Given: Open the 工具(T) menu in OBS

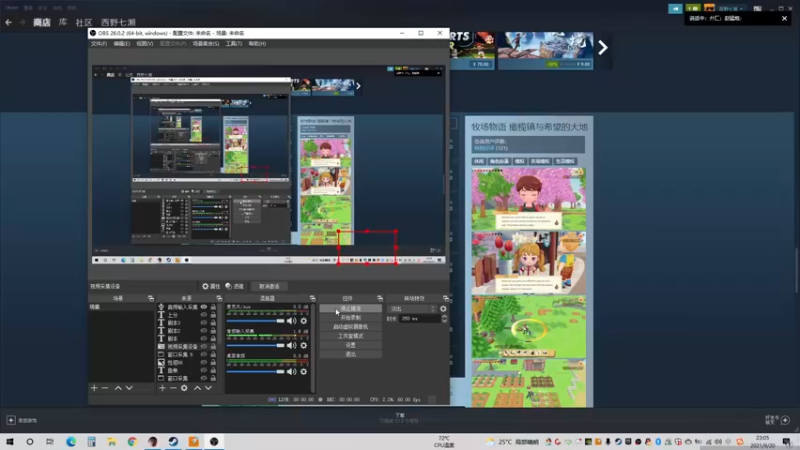Looking at the screenshot, I should (234, 44).
